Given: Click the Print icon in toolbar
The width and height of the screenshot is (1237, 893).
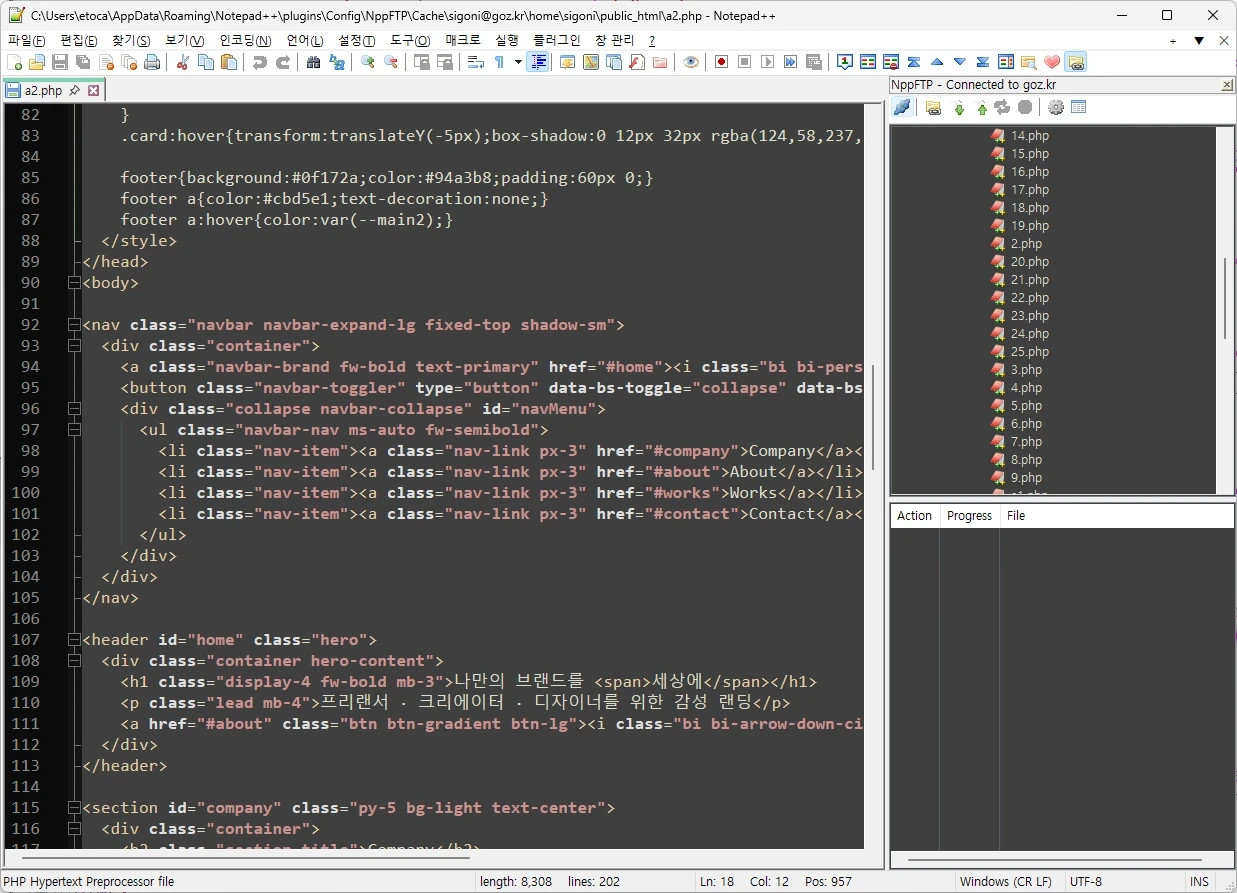Looking at the screenshot, I should click(x=152, y=62).
